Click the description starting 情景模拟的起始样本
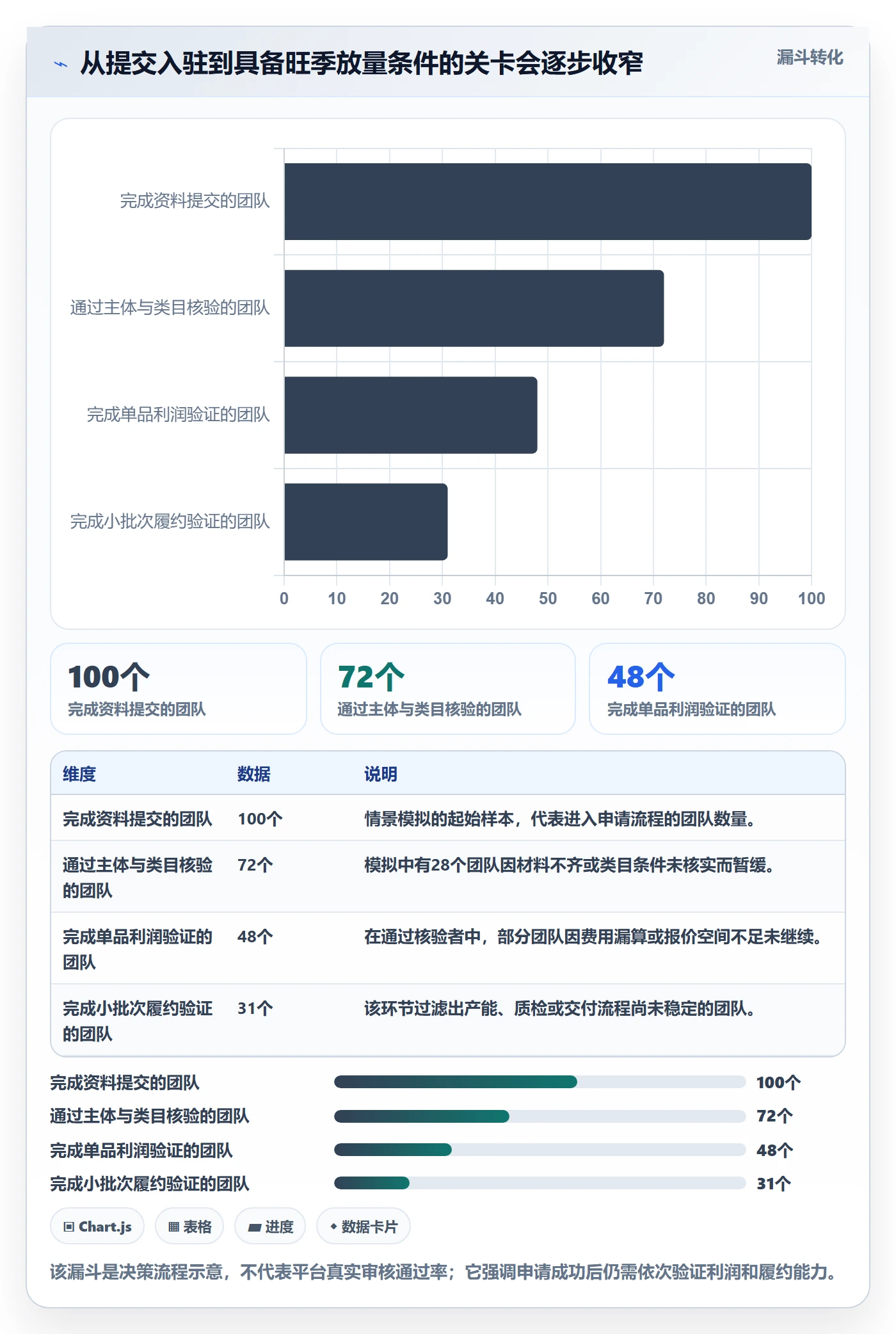This screenshot has width=896, height=1334. click(x=559, y=819)
